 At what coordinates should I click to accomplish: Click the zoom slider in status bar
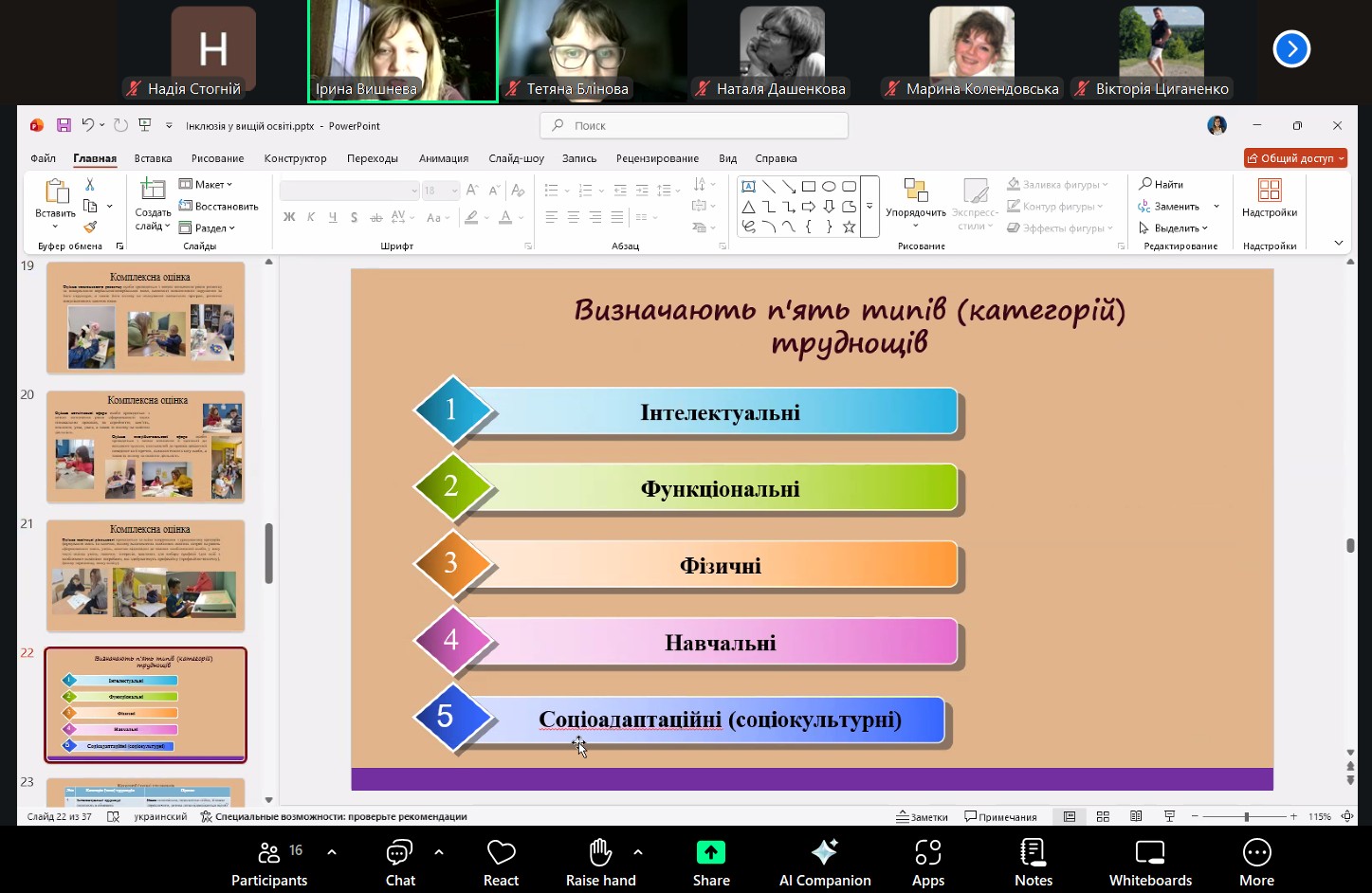click(1245, 816)
